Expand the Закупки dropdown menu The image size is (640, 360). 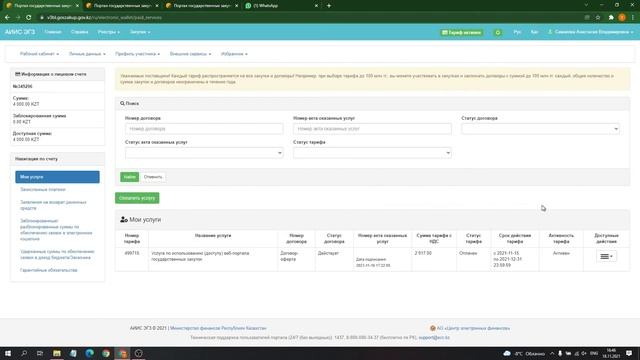point(140,32)
